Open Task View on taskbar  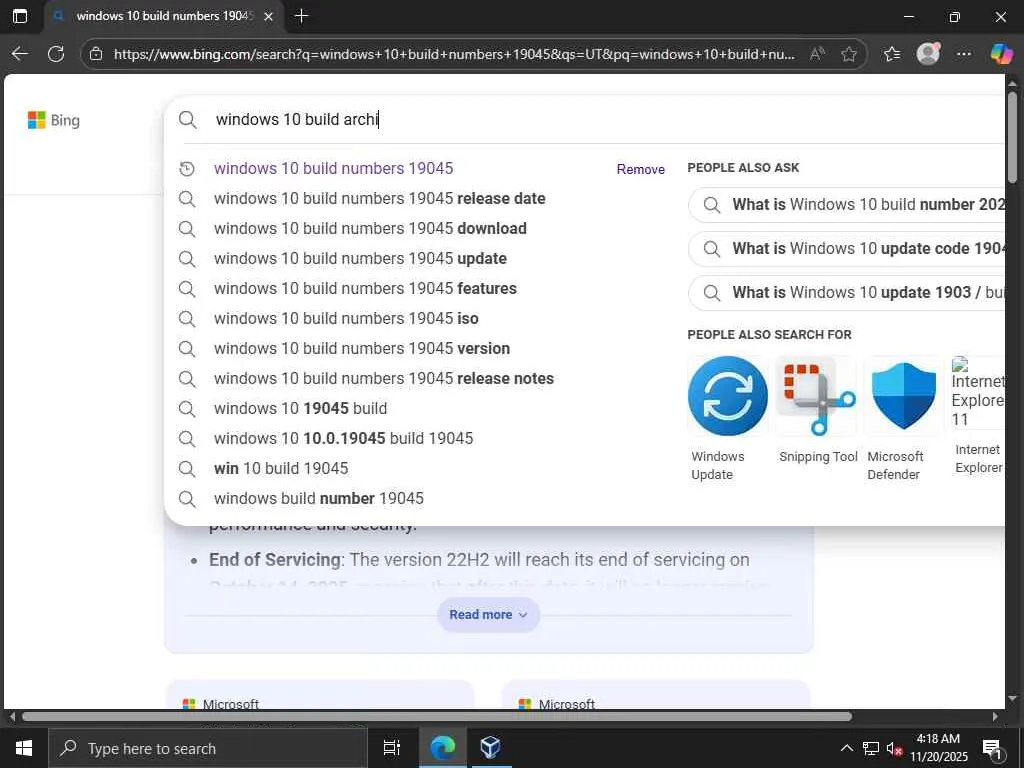pos(392,748)
